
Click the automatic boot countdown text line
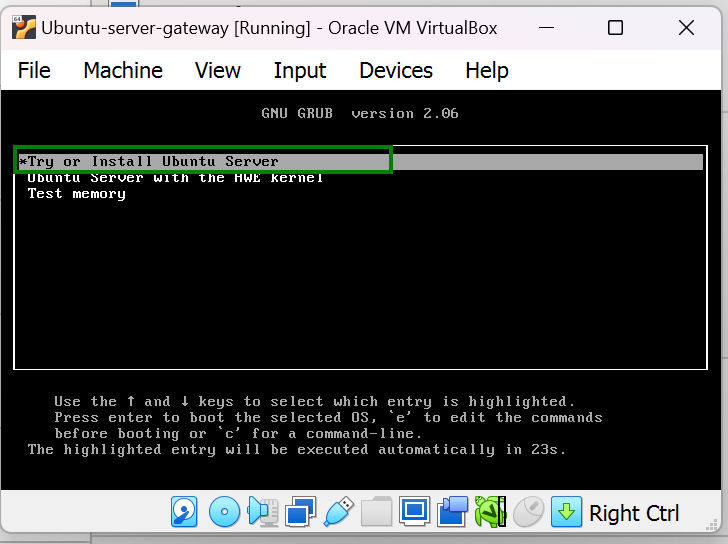pos(297,449)
